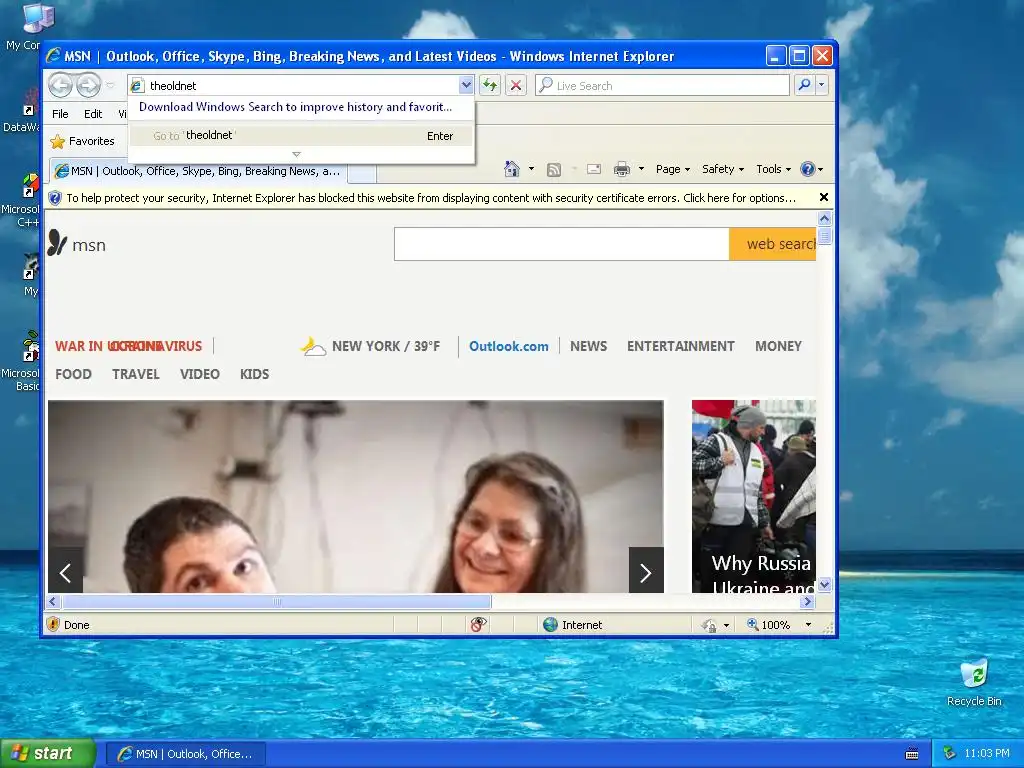
Task: Open the Edit menu
Action: tap(93, 114)
